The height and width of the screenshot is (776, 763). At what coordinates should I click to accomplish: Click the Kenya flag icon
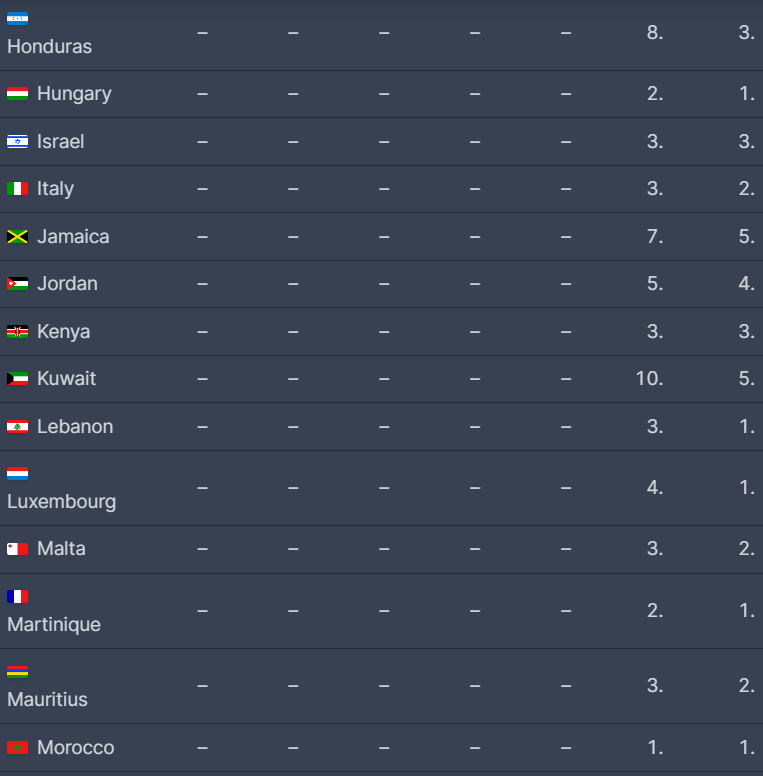tap(17, 332)
